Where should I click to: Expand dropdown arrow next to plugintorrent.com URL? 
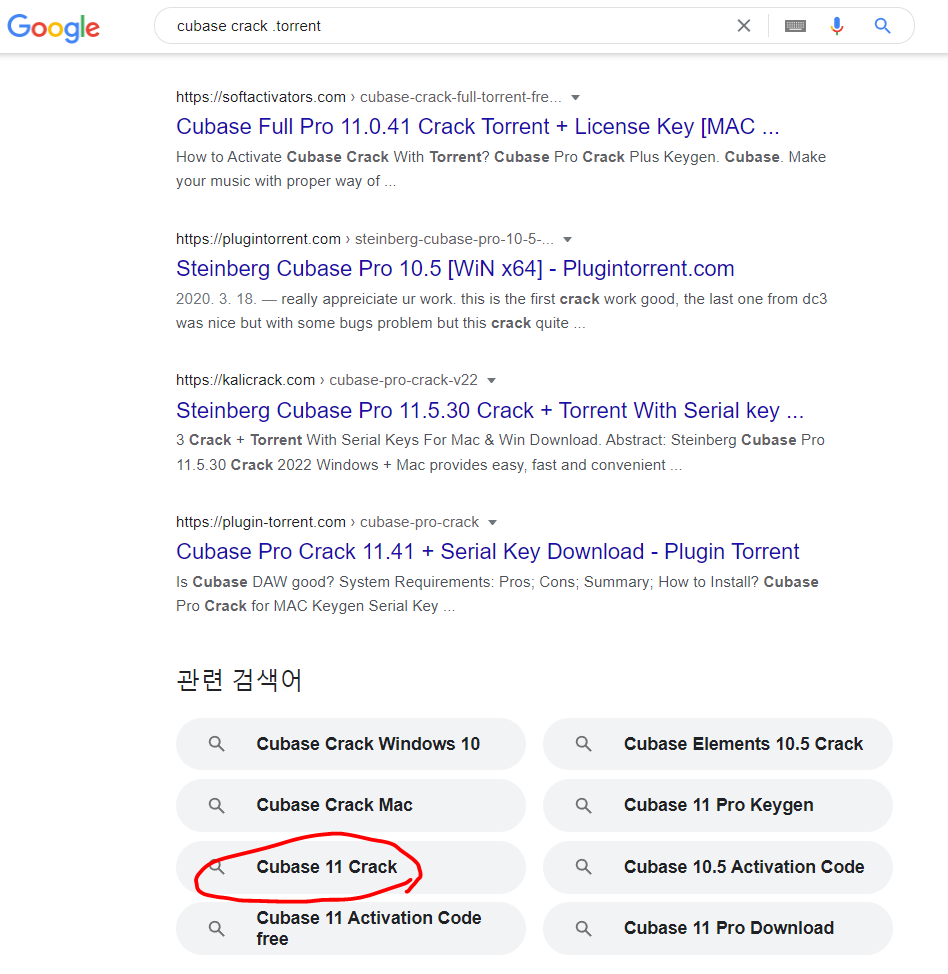pyautogui.click(x=567, y=240)
